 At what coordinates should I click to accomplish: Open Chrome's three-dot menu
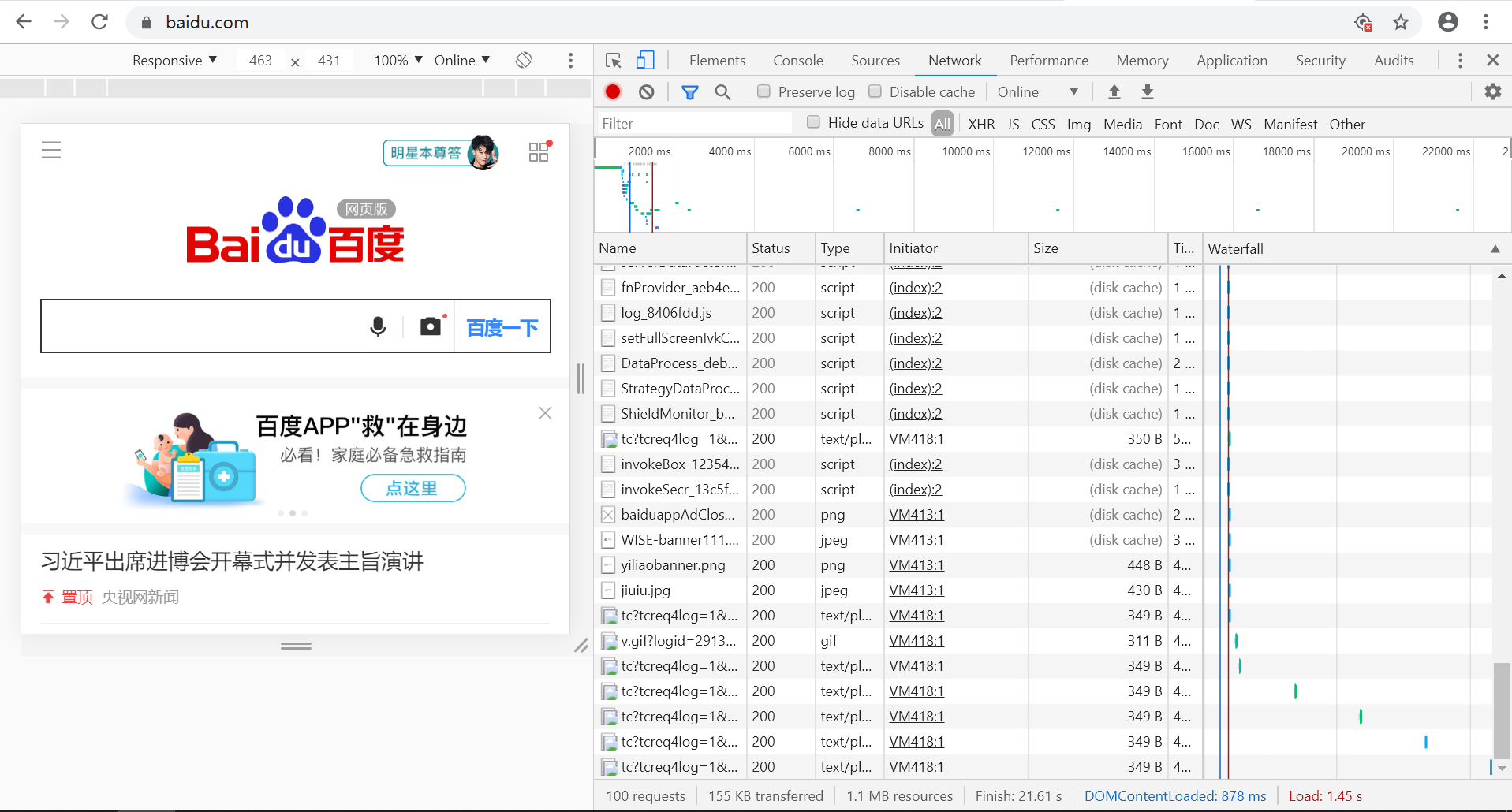tap(1486, 22)
